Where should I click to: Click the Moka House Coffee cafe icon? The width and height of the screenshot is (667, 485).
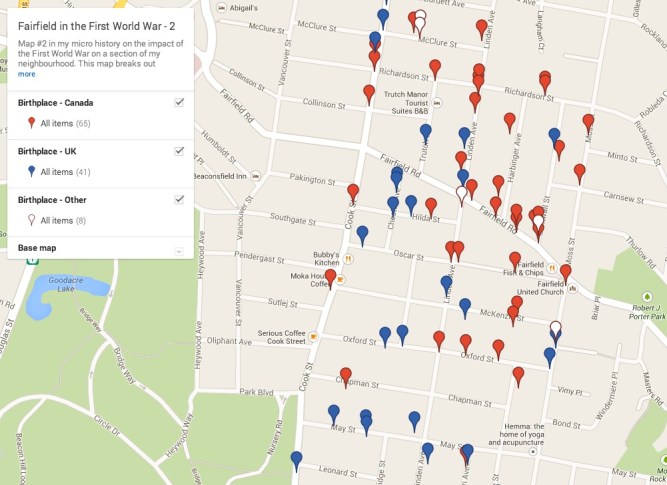(x=340, y=279)
